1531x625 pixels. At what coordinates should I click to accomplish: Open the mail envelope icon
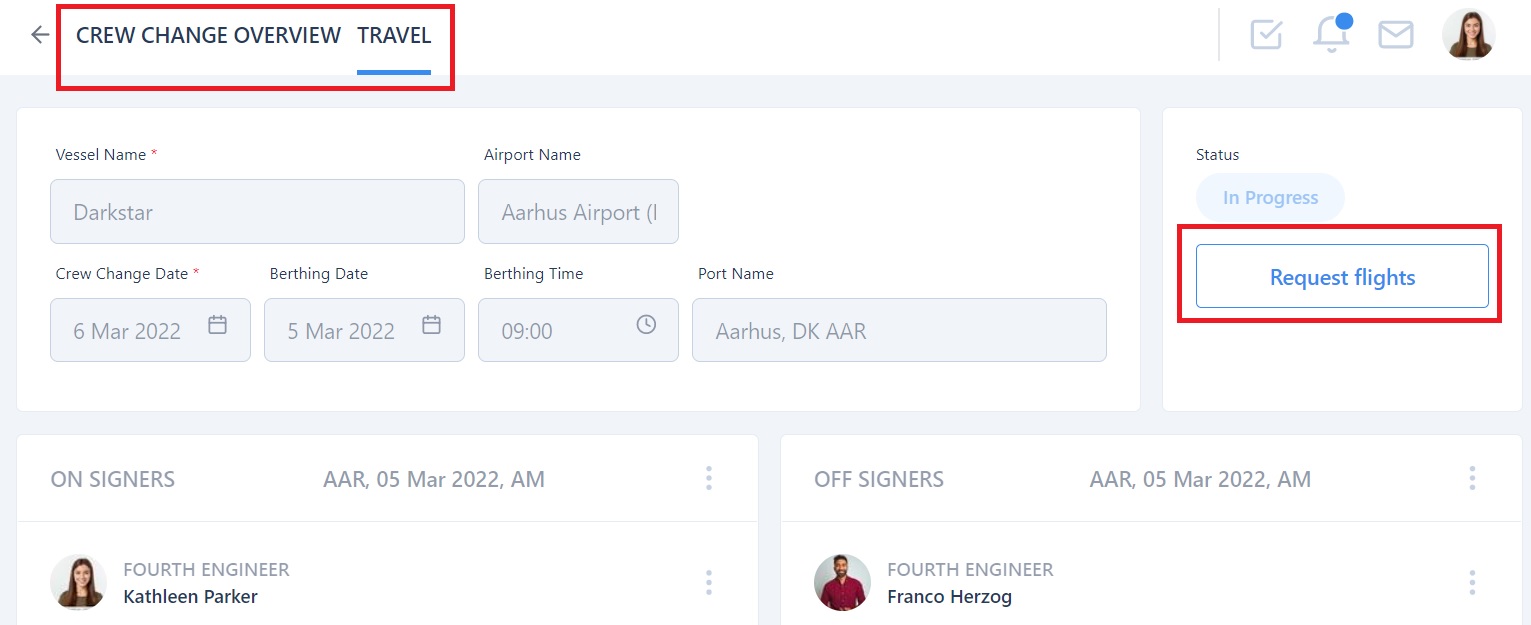1395,35
